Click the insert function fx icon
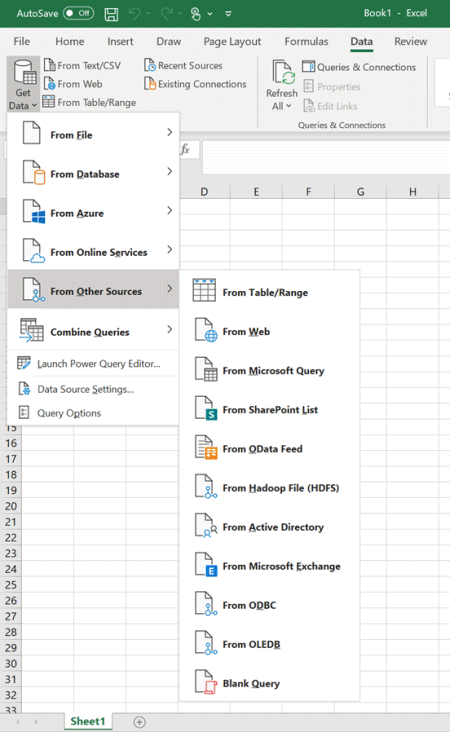The image size is (450, 732). click(185, 149)
